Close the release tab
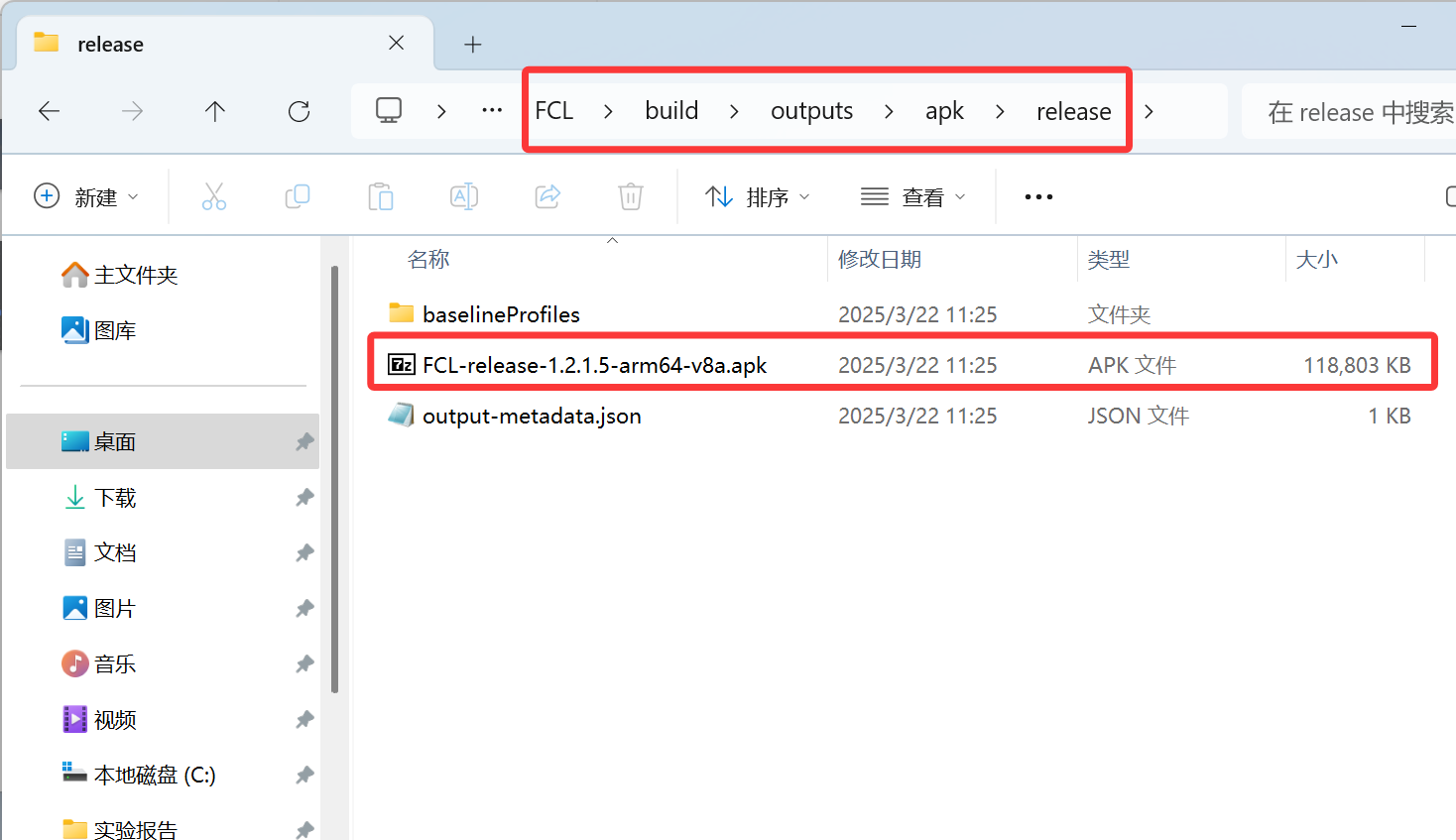The width and height of the screenshot is (1456, 840). (397, 43)
